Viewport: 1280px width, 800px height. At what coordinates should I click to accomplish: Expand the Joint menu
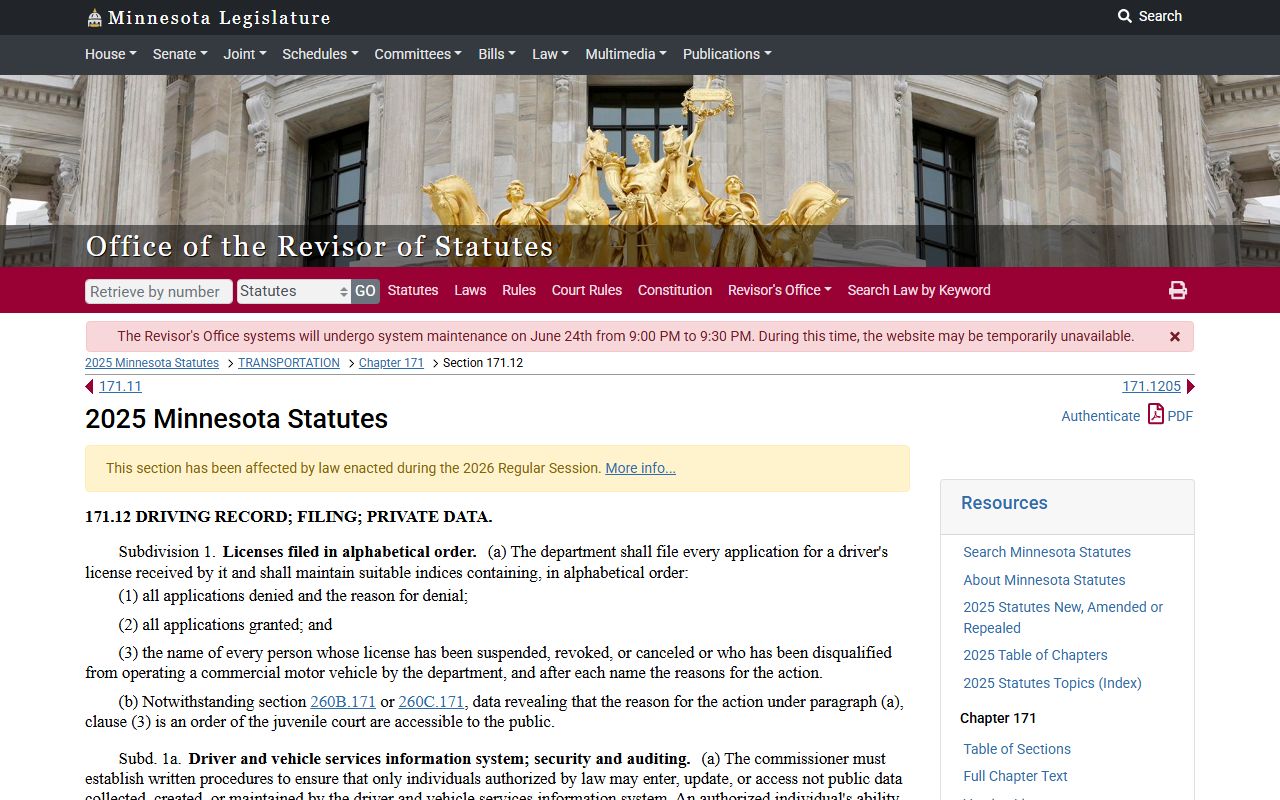pyautogui.click(x=245, y=54)
